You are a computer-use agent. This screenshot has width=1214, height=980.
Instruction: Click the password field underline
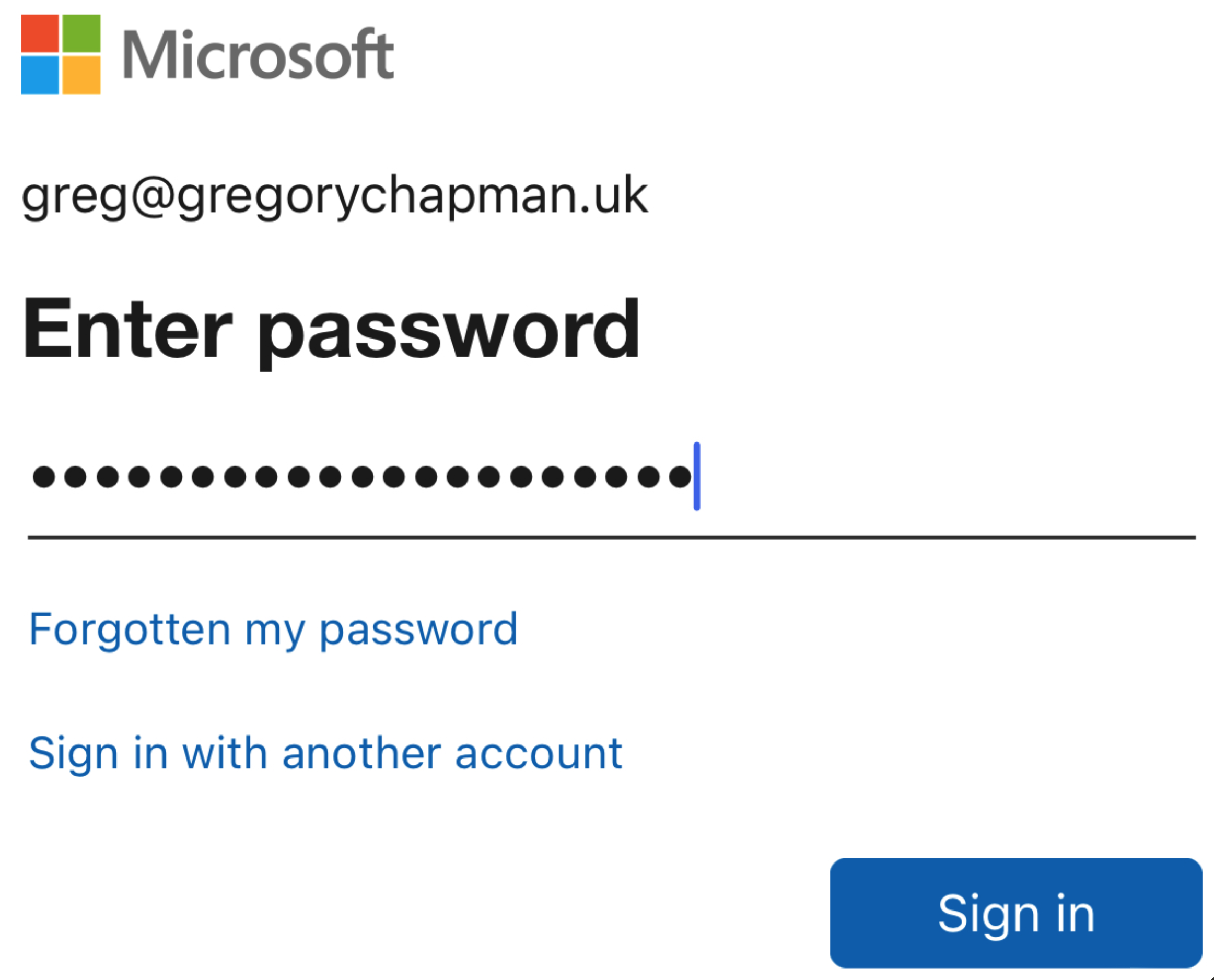pos(611,538)
